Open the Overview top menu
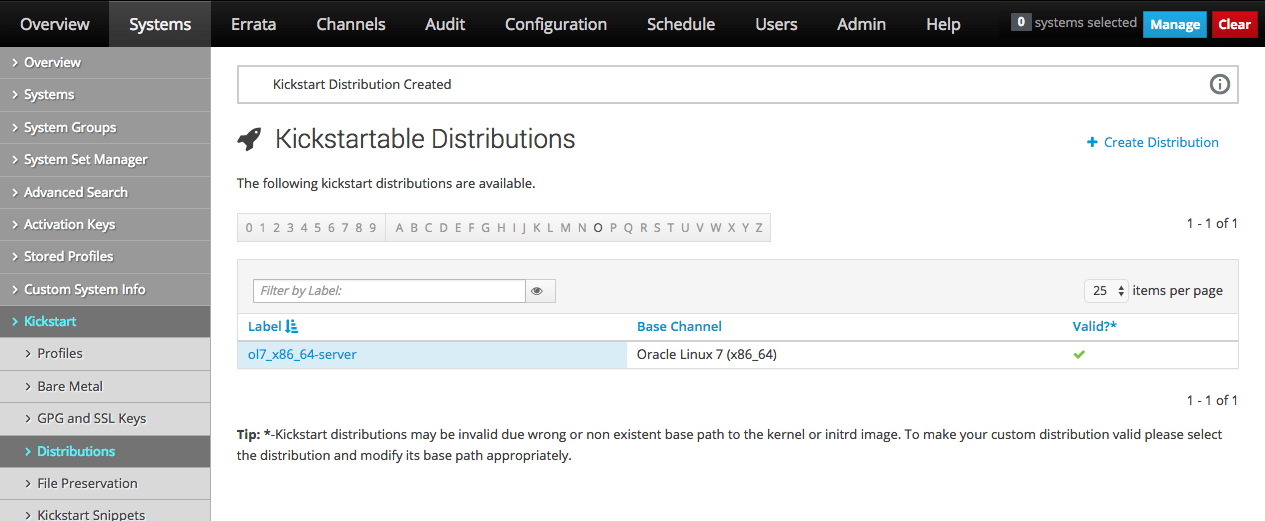1265x521 pixels. pyautogui.click(x=54, y=24)
